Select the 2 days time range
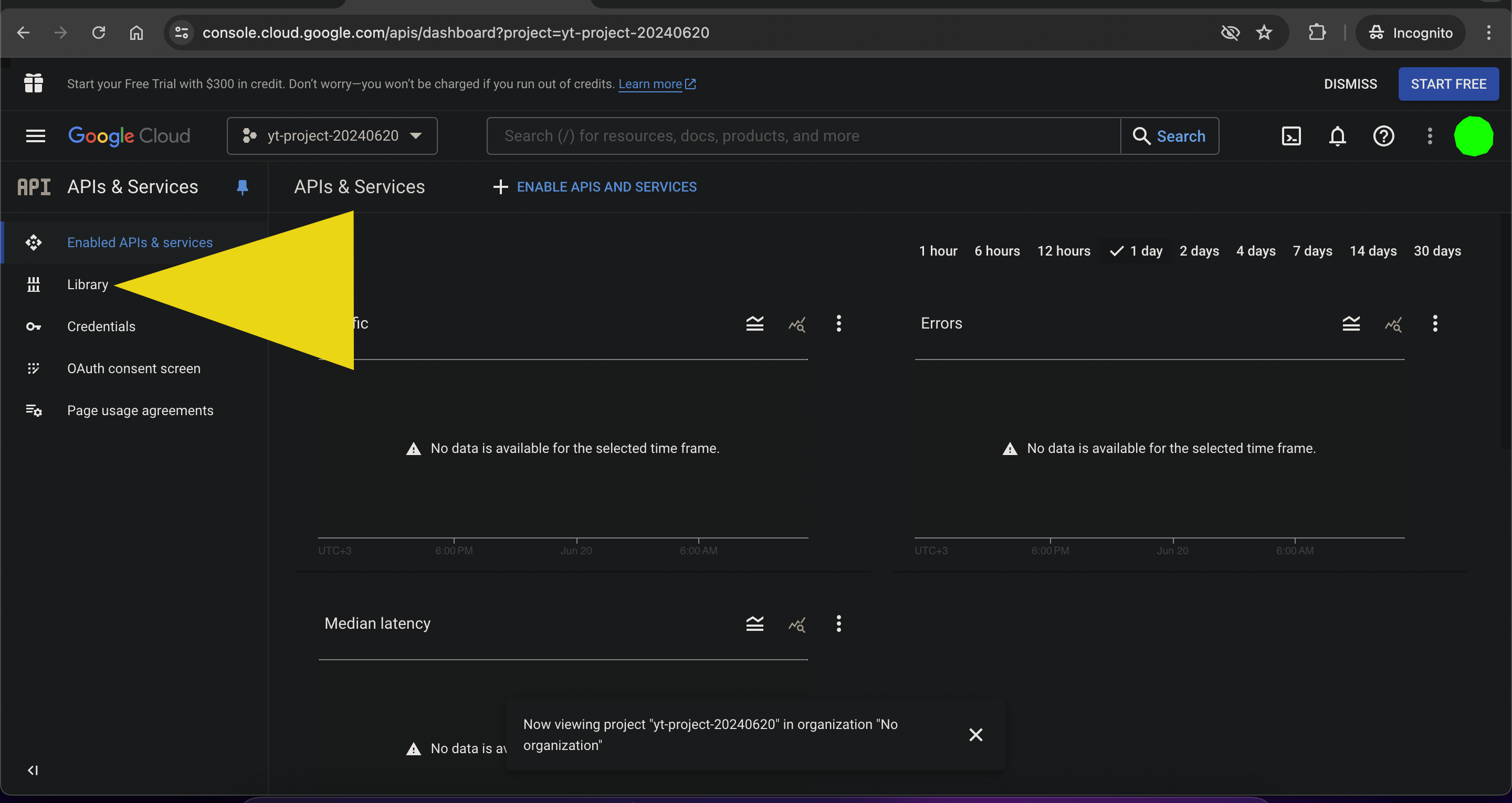Viewport: 1512px width, 803px height. pos(1199,251)
